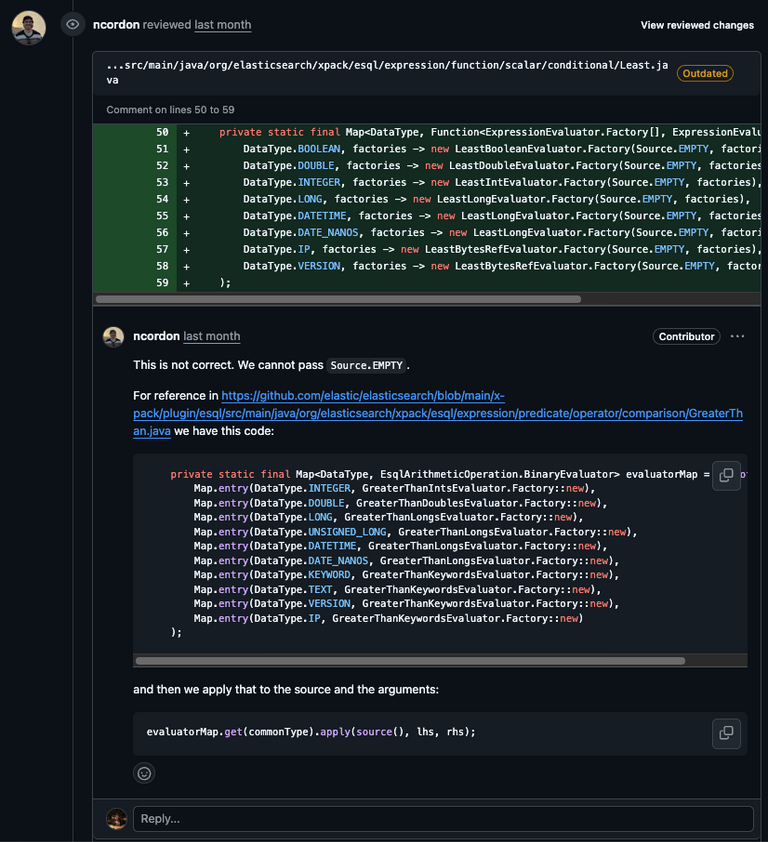Copy the evaluatorMap.get apply code snippet
Image resolution: width=768 pixels, height=842 pixels.
tap(726, 732)
